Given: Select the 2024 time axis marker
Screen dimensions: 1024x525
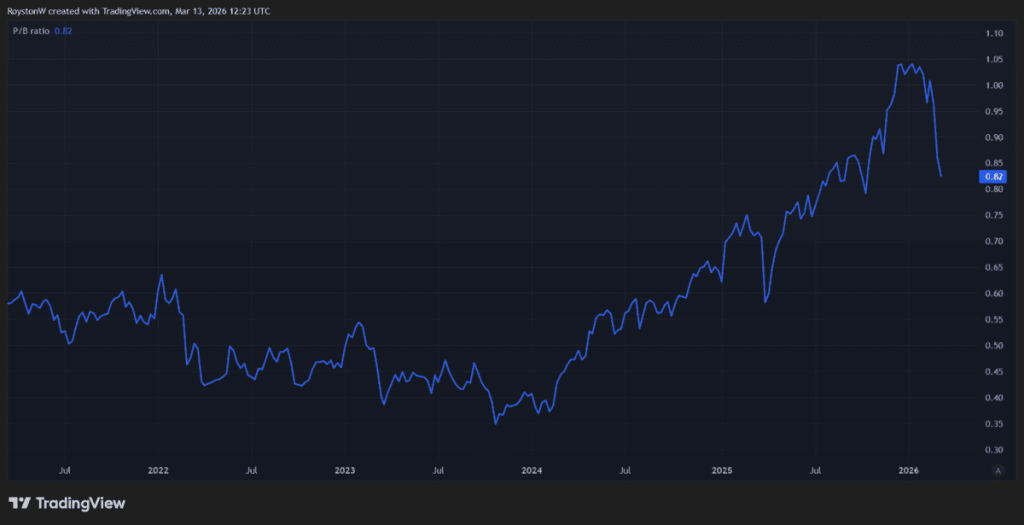Looking at the screenshot, I should pyautogui.click(x=532, y=469).
